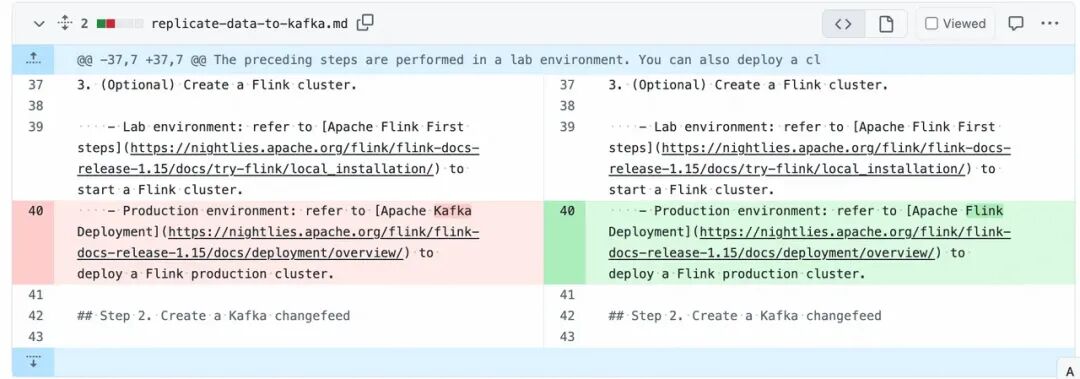Click file name replicate-data-to-kafka.md
The image size is (1080, 379).
249,23
